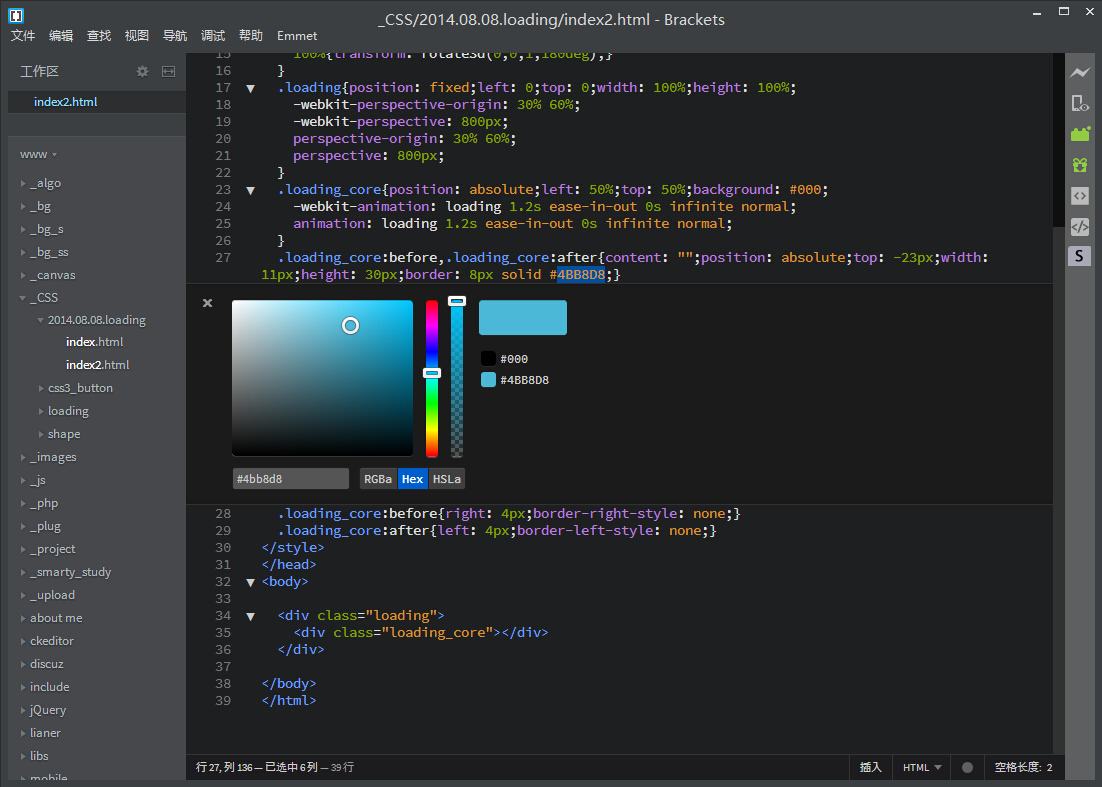The image size is (1102, 787).
Task: Click the device preview icon with eye
Action: pos(1079,103)
